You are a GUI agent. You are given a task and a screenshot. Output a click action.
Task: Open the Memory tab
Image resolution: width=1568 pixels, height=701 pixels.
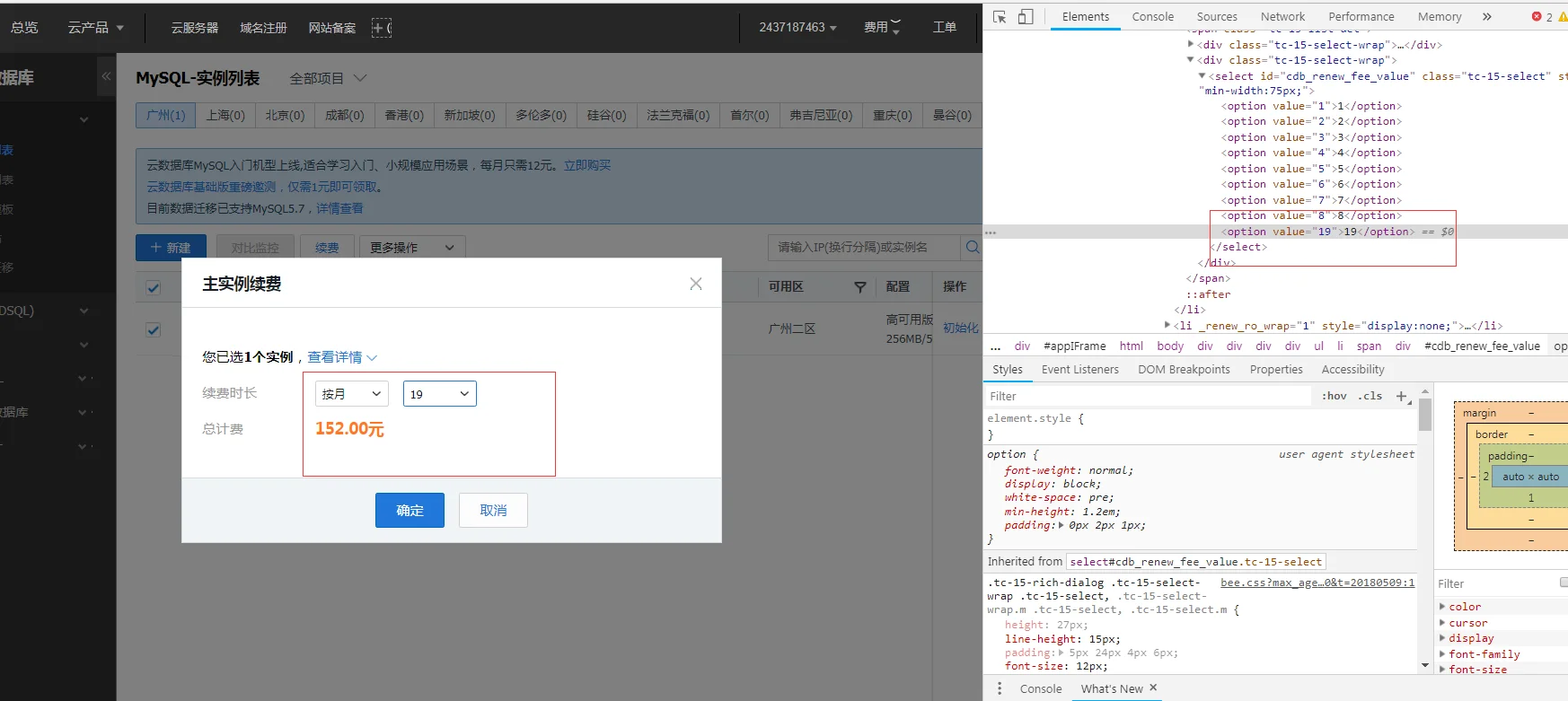(x=1440, y=17)
